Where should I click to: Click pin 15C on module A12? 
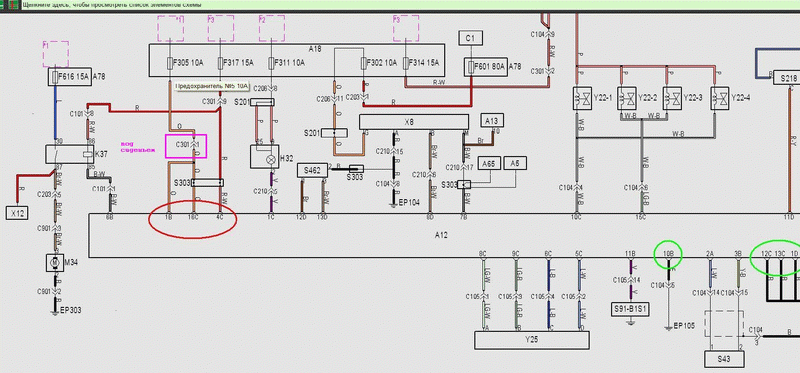(641, 217)
